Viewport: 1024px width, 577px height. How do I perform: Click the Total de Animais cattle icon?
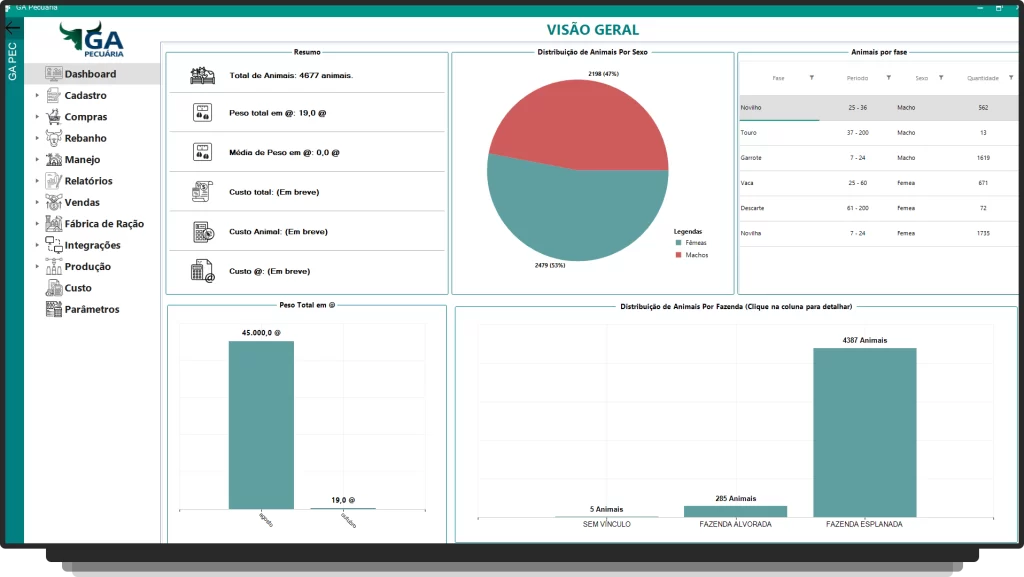coord(202,75)
